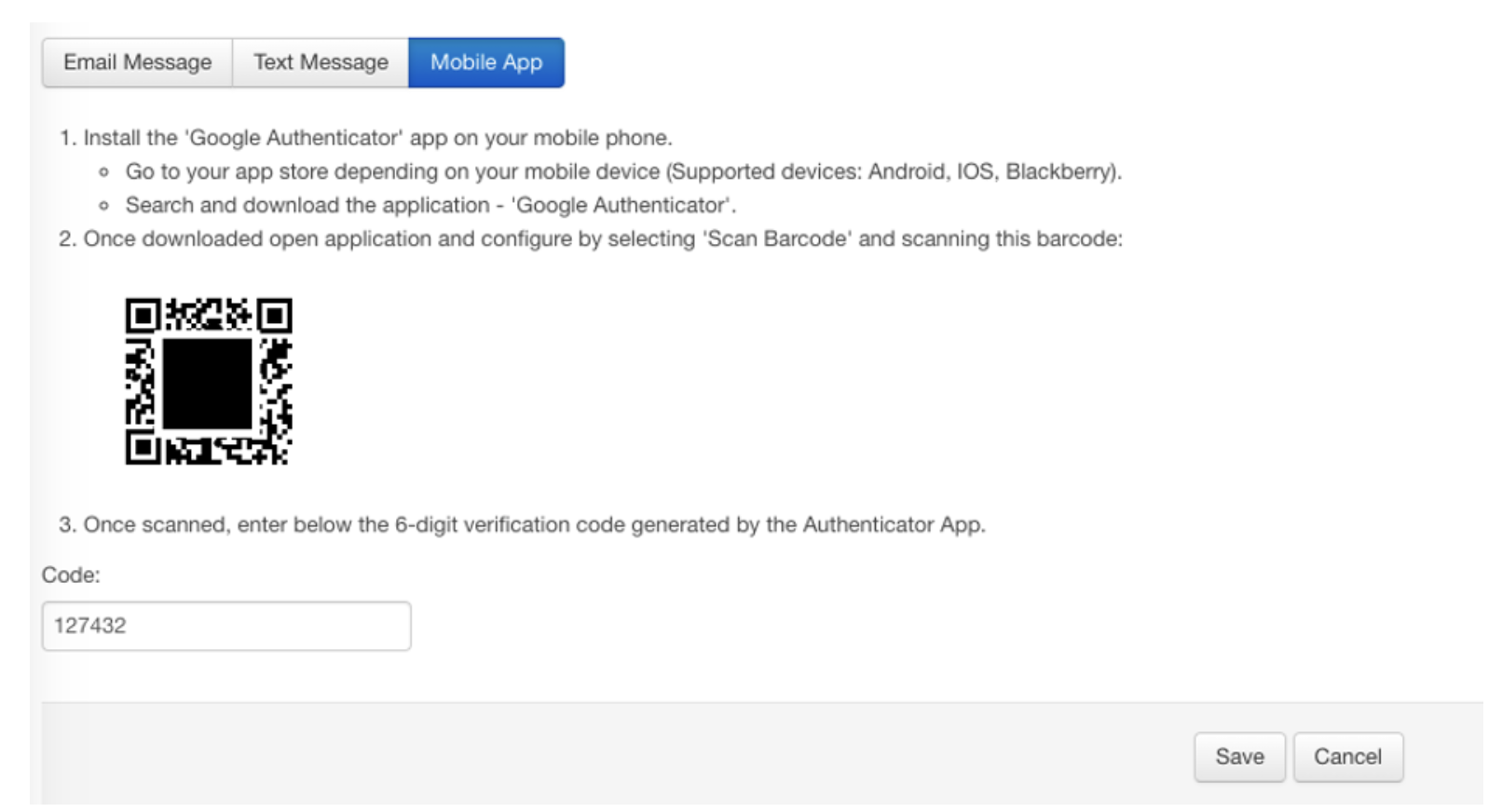Save the verification code
The width and height of the screenshot is (1502, 812).
tap(1239, 757)
